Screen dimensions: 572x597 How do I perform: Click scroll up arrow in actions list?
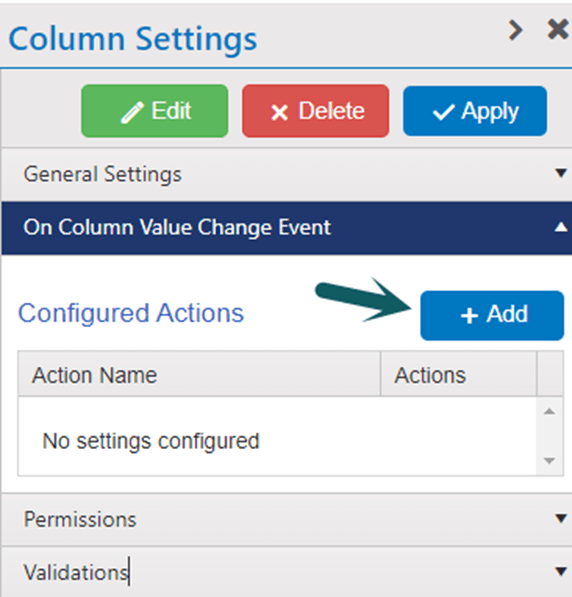point(549,411)
